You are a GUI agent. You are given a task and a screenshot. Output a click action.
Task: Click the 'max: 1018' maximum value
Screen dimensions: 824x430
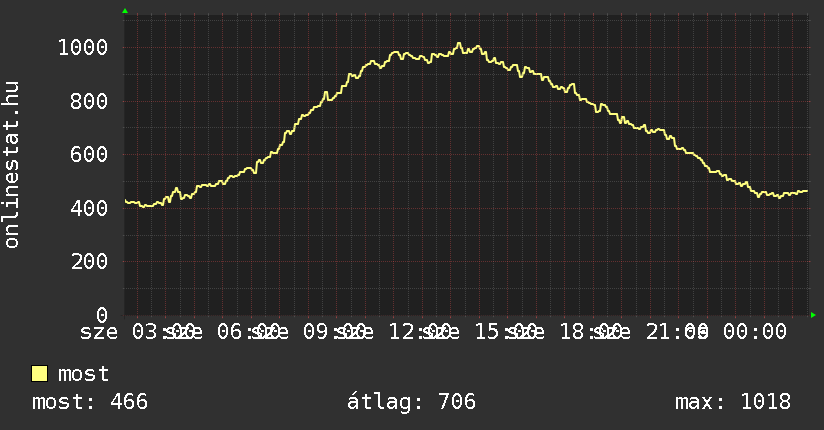pyautogui.click(x=733, y=402)
